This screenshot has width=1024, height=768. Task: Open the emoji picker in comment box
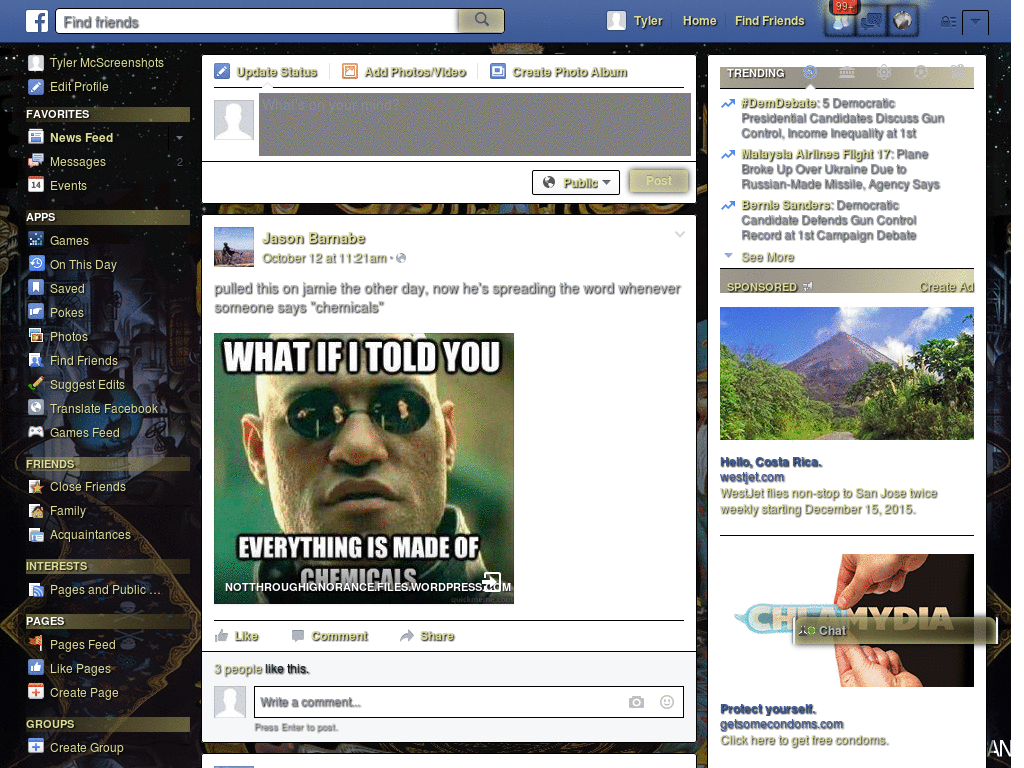(667, 702)
